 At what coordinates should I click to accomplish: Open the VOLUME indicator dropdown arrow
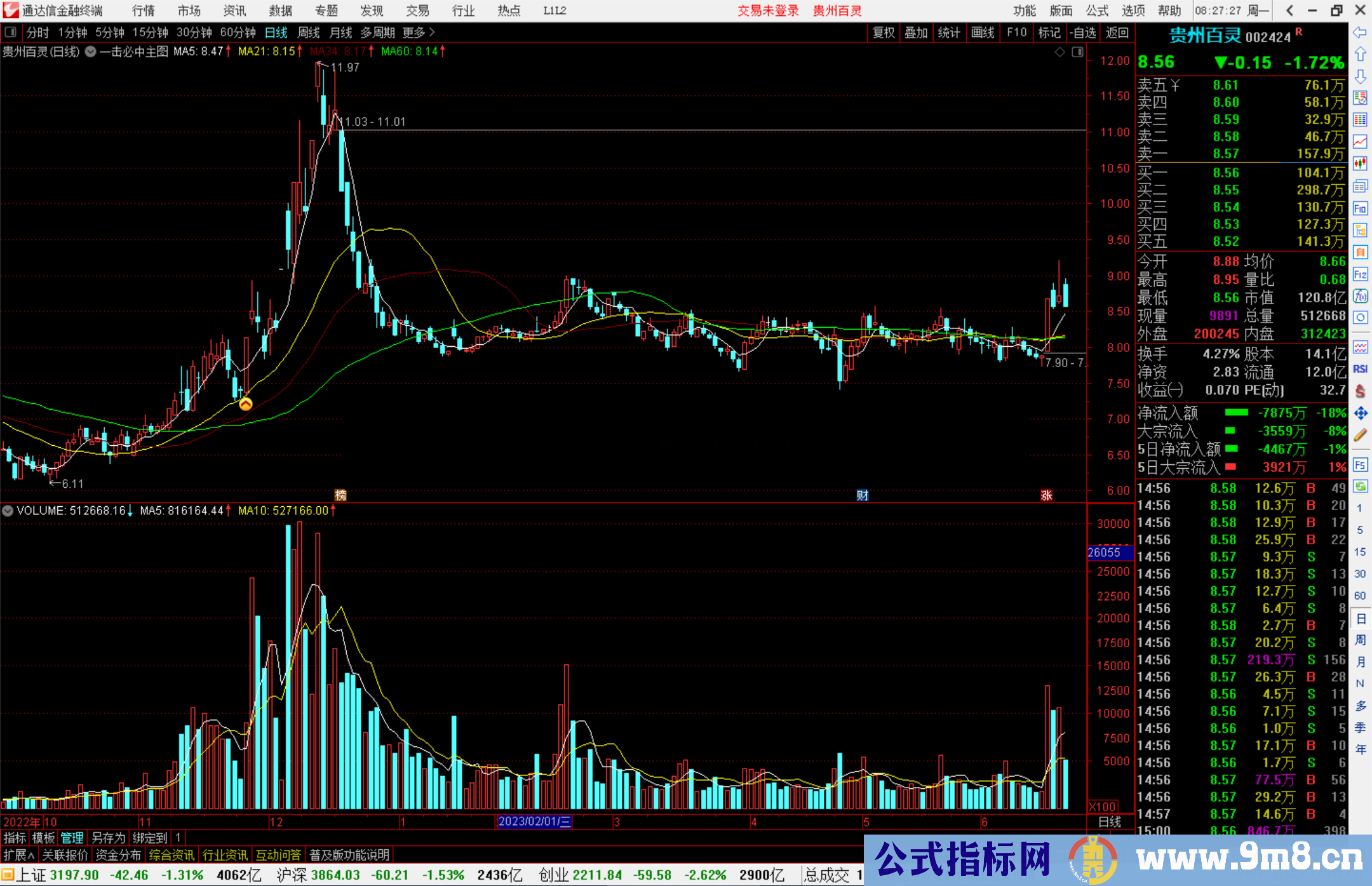tap(8, 511)
